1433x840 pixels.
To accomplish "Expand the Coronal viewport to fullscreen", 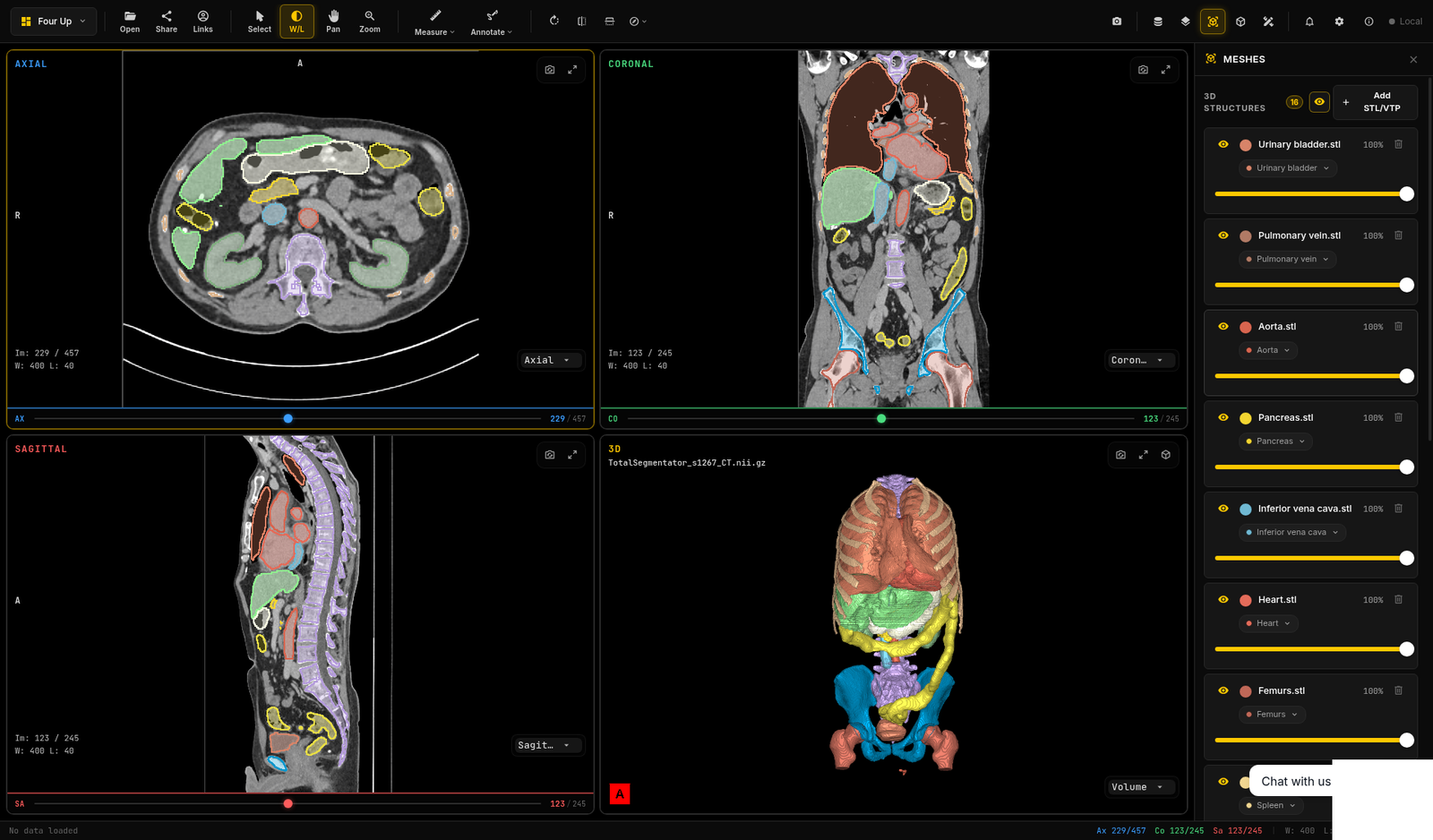I will [1166, 70].
